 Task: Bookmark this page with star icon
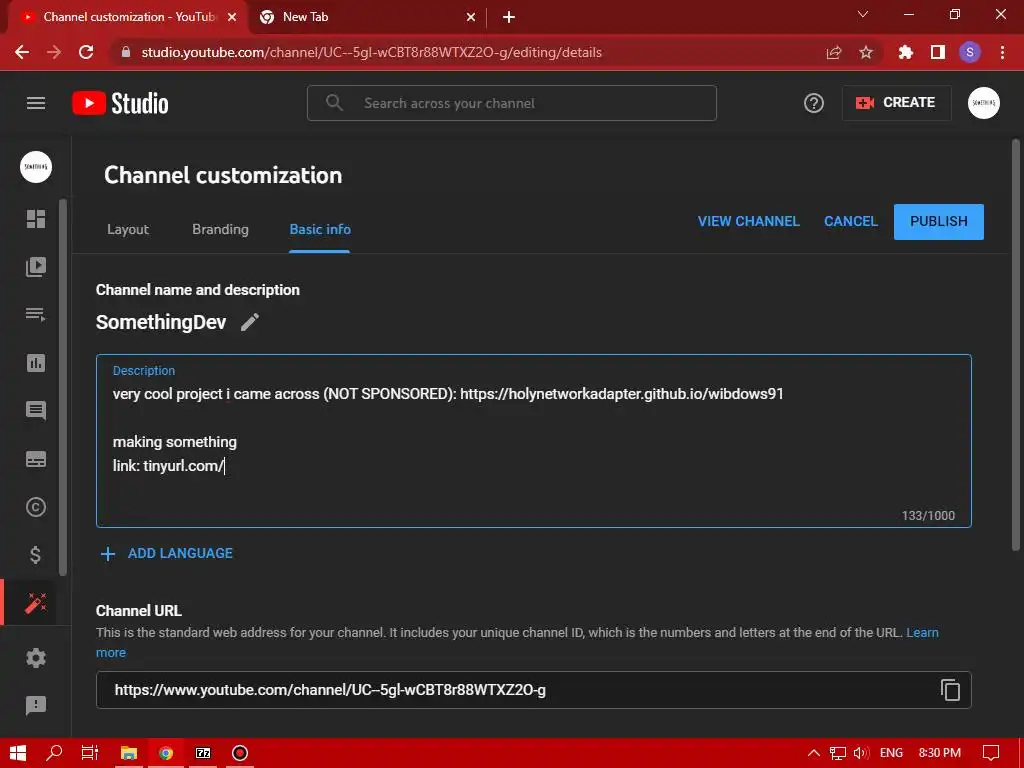pos(866,52)
